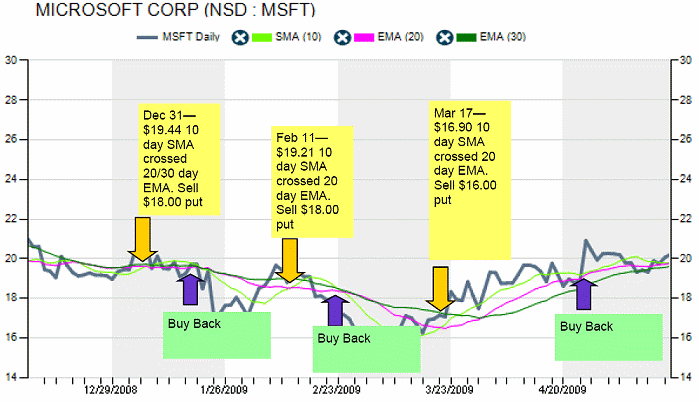Click the MICROSOFT CORP (NSD : MSFT) title

tap(176, 10)
